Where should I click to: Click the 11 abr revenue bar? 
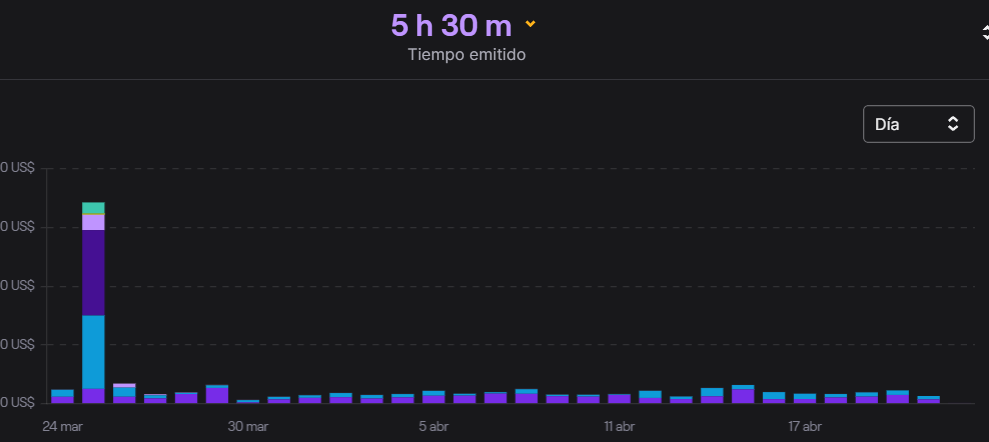coord(619,398)
